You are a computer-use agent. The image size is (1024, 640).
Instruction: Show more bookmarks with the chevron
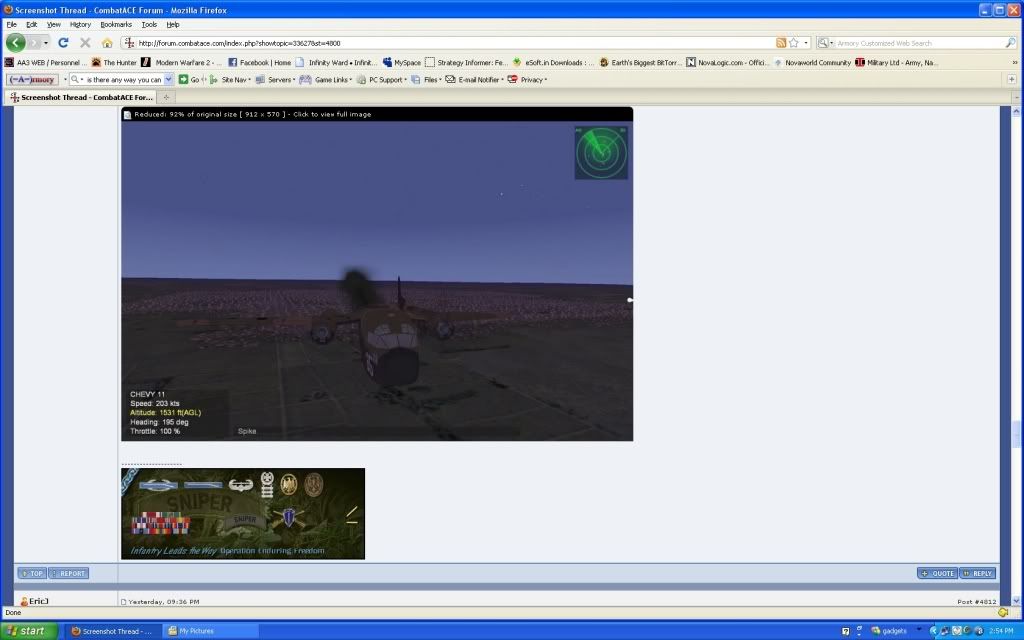(1015, 63)
